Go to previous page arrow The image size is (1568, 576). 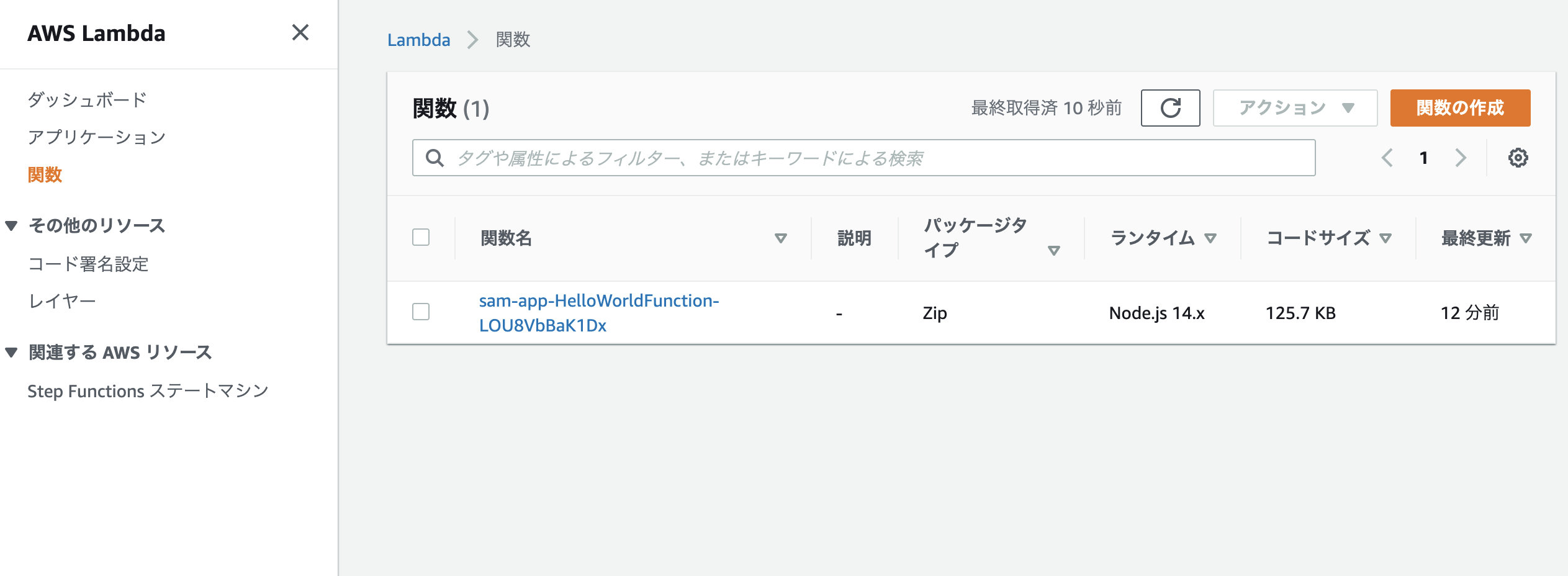click(1387, 158)
